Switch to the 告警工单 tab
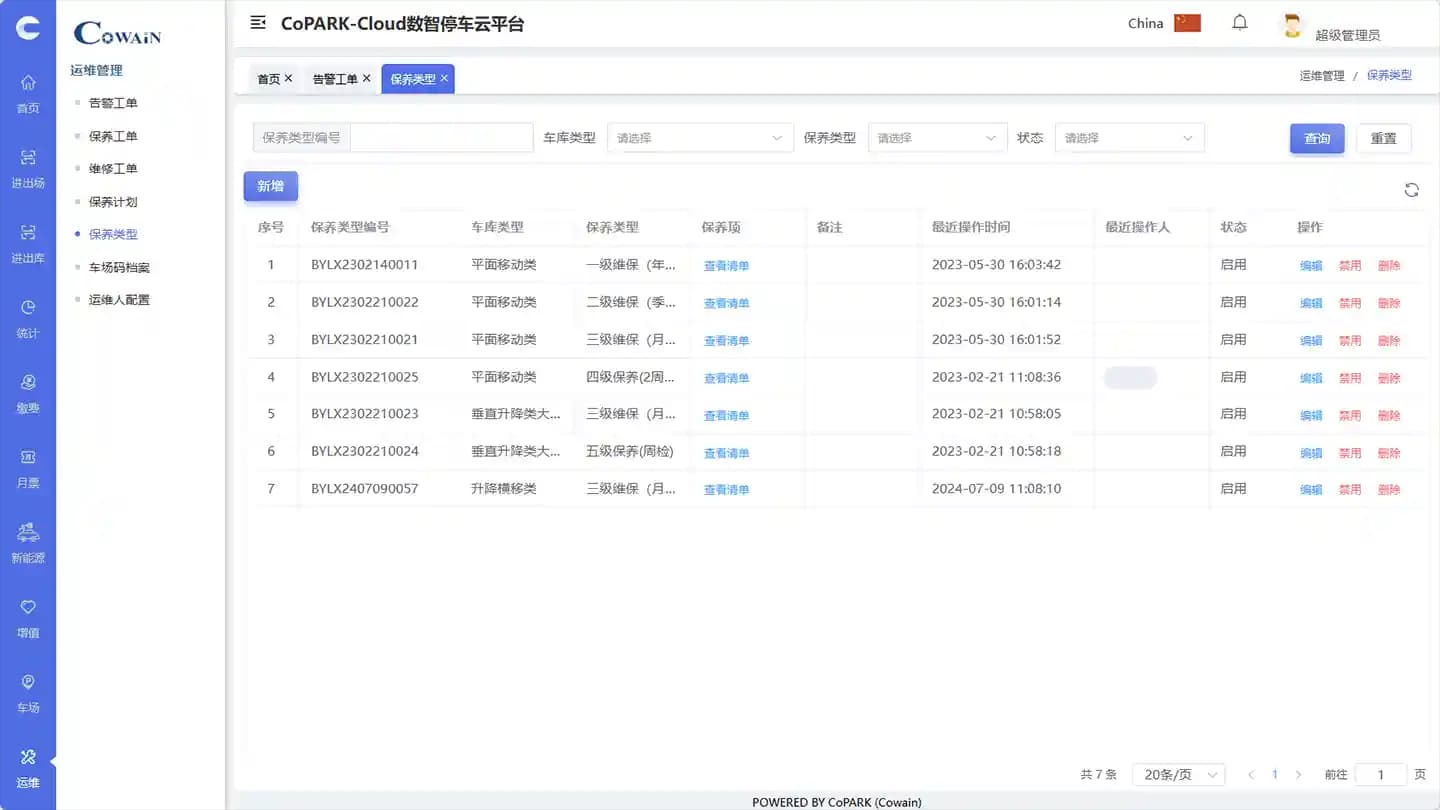1440x810 pixels. pyautogui.click(x=334, y=79)
